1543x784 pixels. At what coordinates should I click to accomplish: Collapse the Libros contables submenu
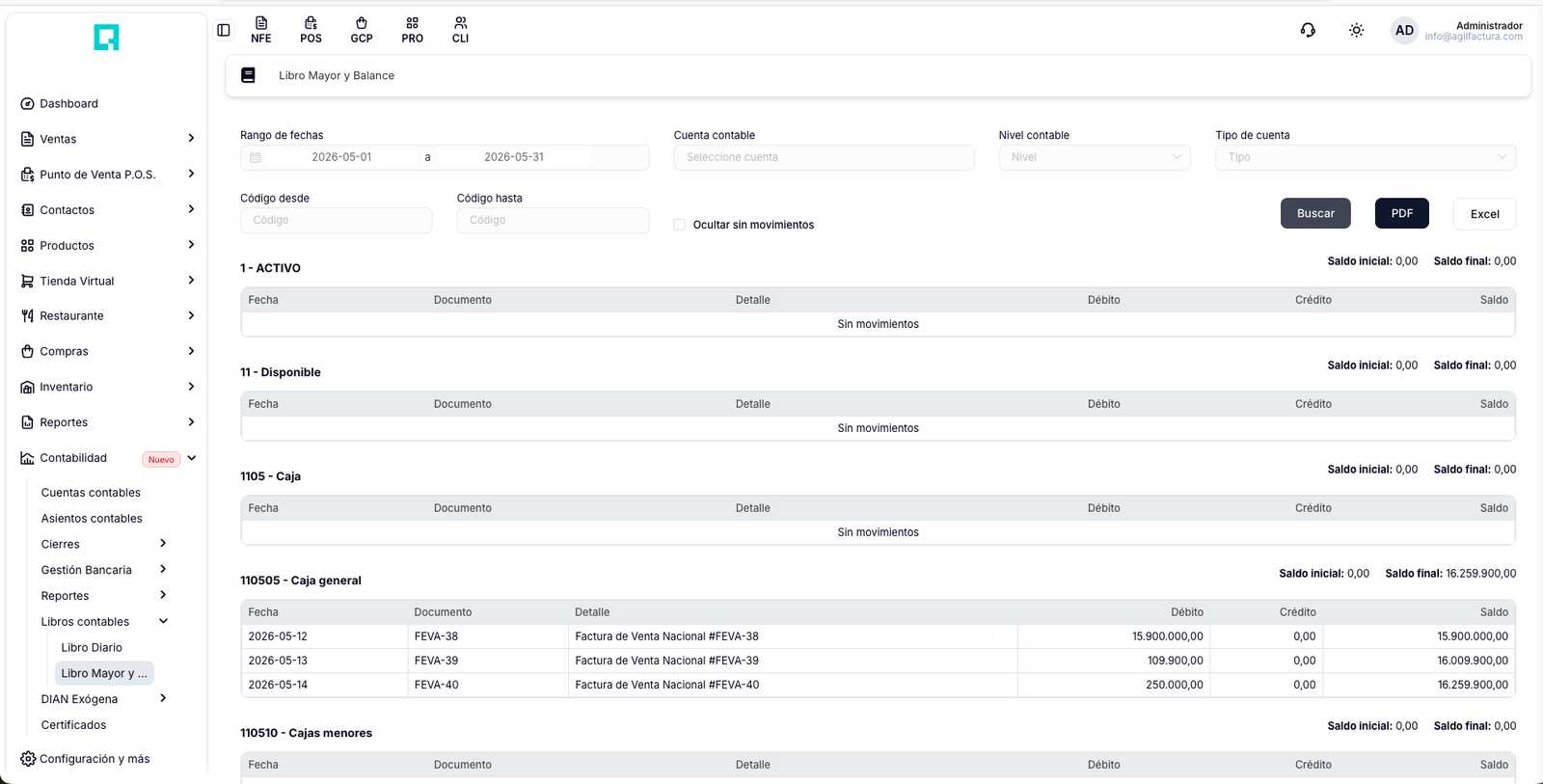click(x=163, y=621)
